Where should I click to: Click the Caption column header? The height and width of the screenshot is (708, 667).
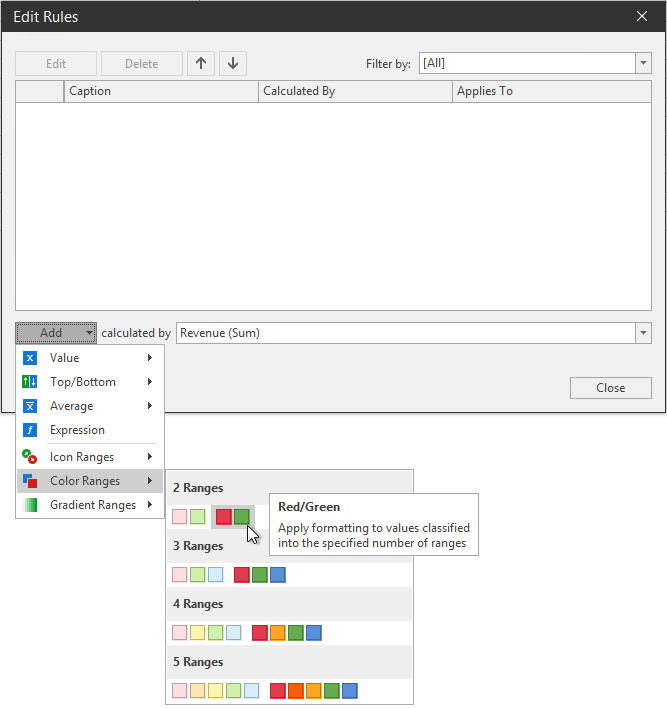tap(161, 91)
